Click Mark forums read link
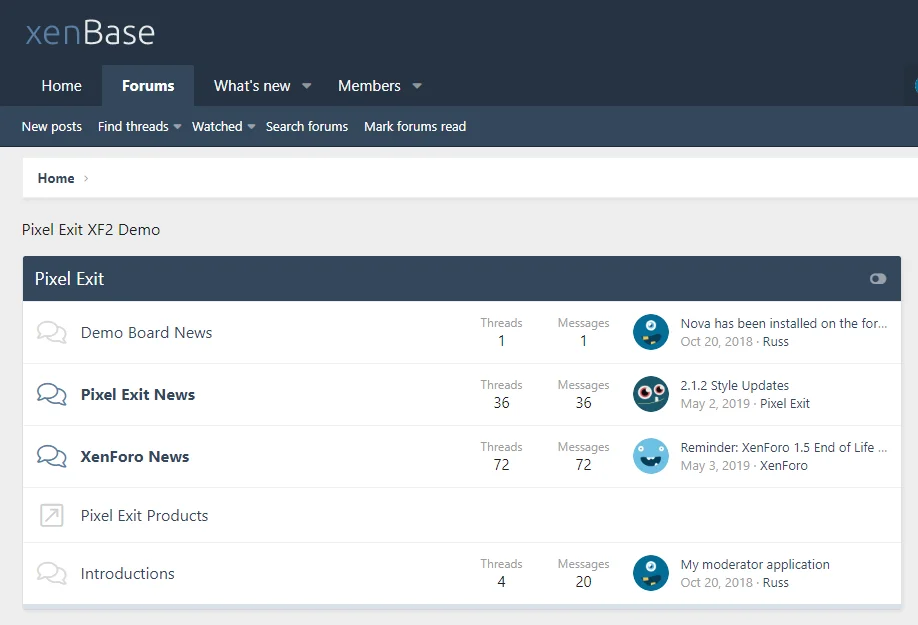Viewport: 918px width, 625px height. click(x=415, y=126)
